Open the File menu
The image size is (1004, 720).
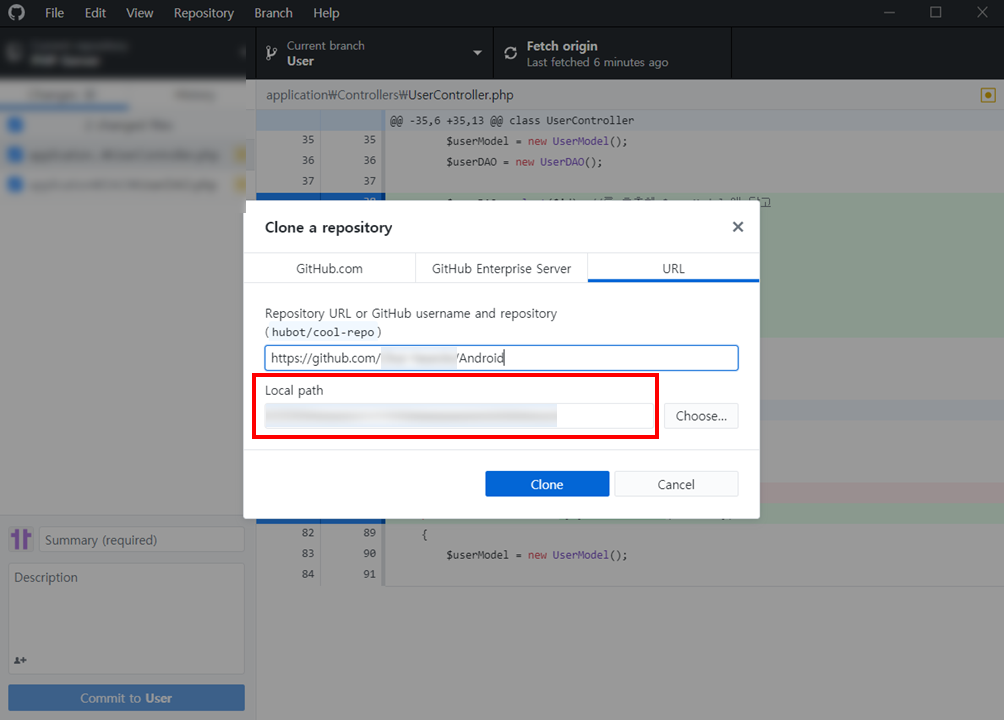tap(54, 13)
